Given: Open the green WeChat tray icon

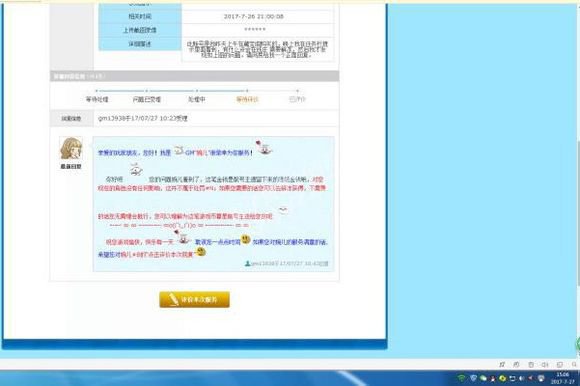Looking at the screenshot, I should point(483,378).
